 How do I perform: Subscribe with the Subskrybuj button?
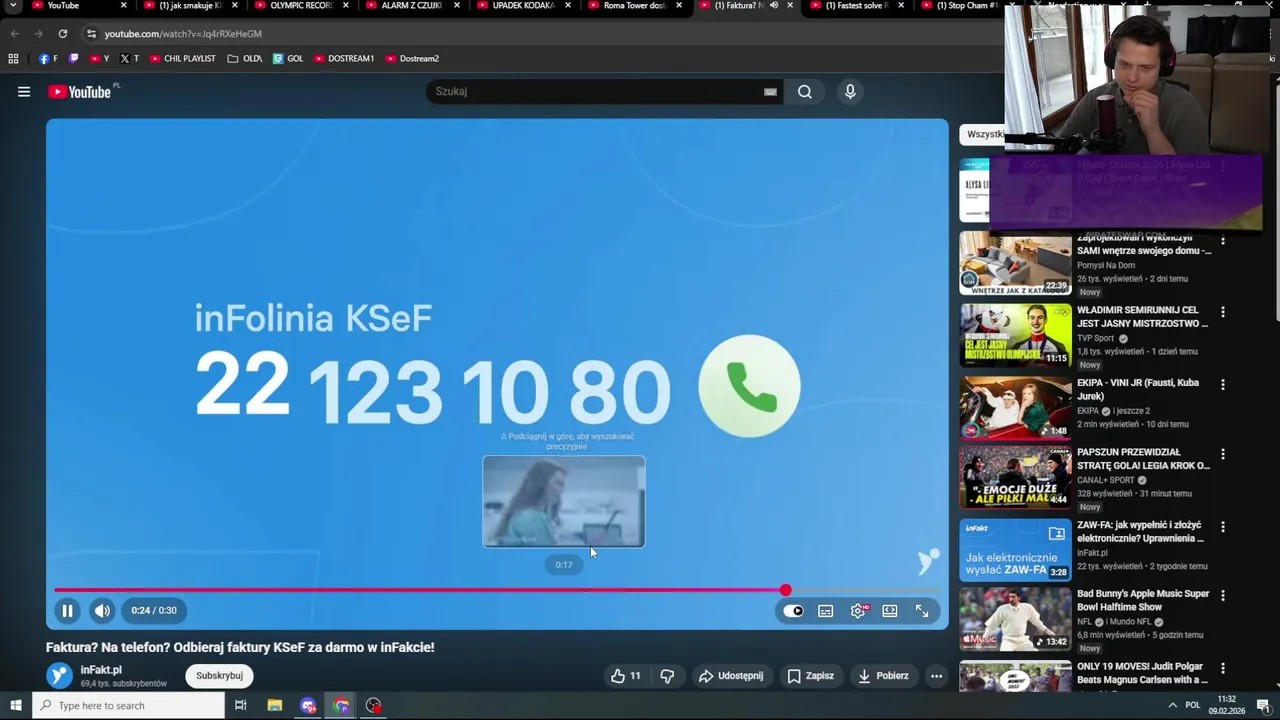coord(219,676)
